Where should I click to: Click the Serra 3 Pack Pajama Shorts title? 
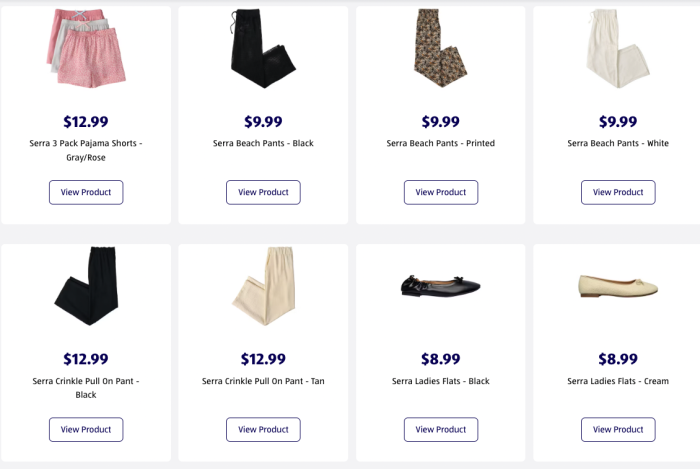[x=86, y=150]
